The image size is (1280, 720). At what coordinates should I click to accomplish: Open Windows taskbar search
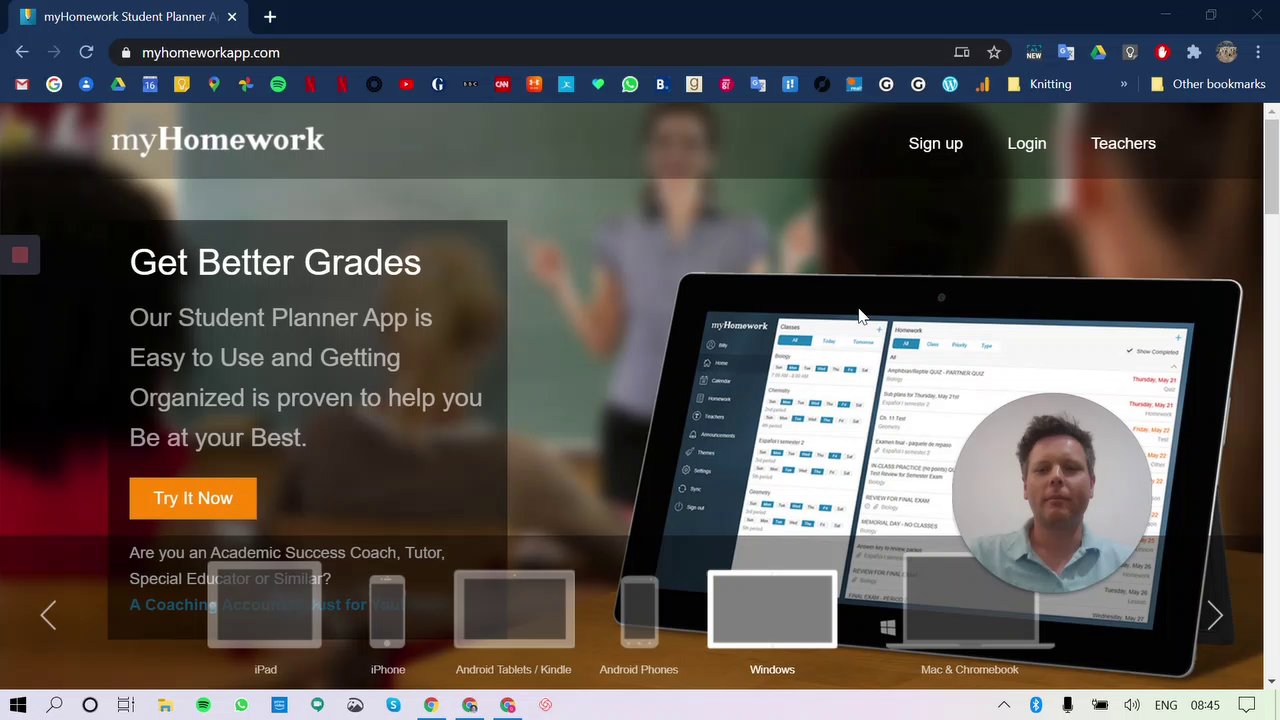click(54, 705)
